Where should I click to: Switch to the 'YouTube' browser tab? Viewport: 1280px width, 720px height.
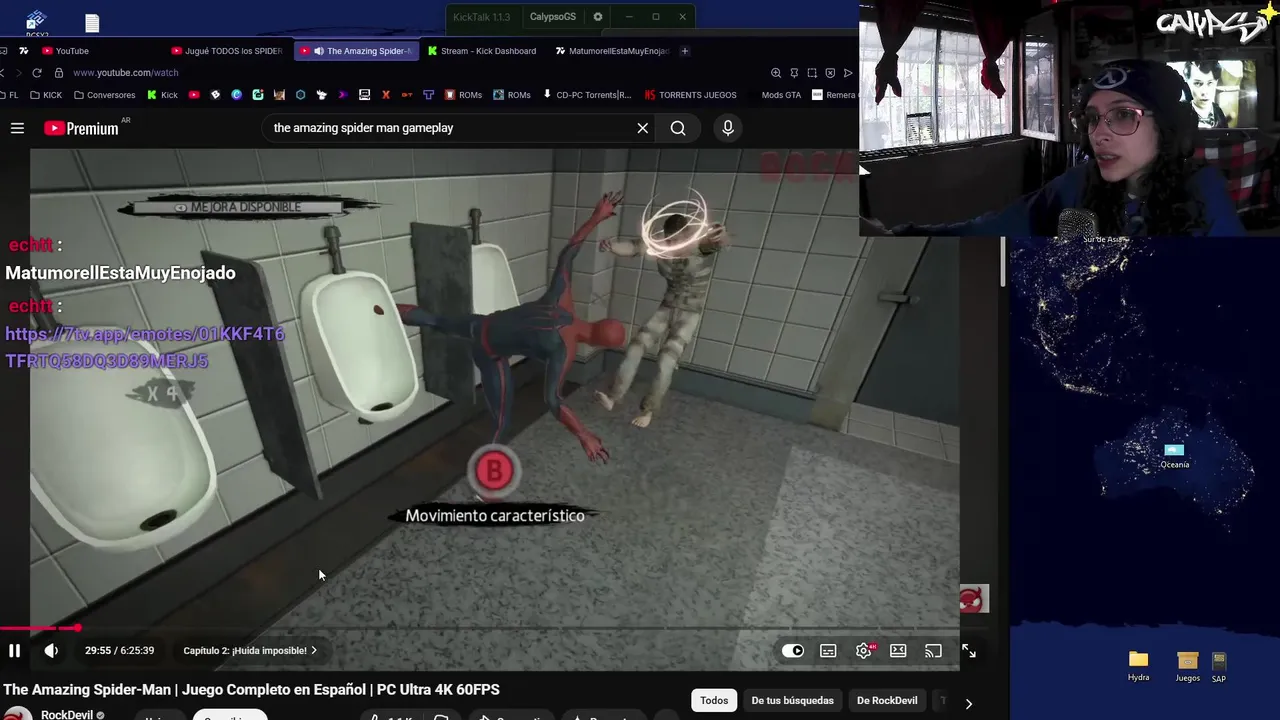coord(72,51)
